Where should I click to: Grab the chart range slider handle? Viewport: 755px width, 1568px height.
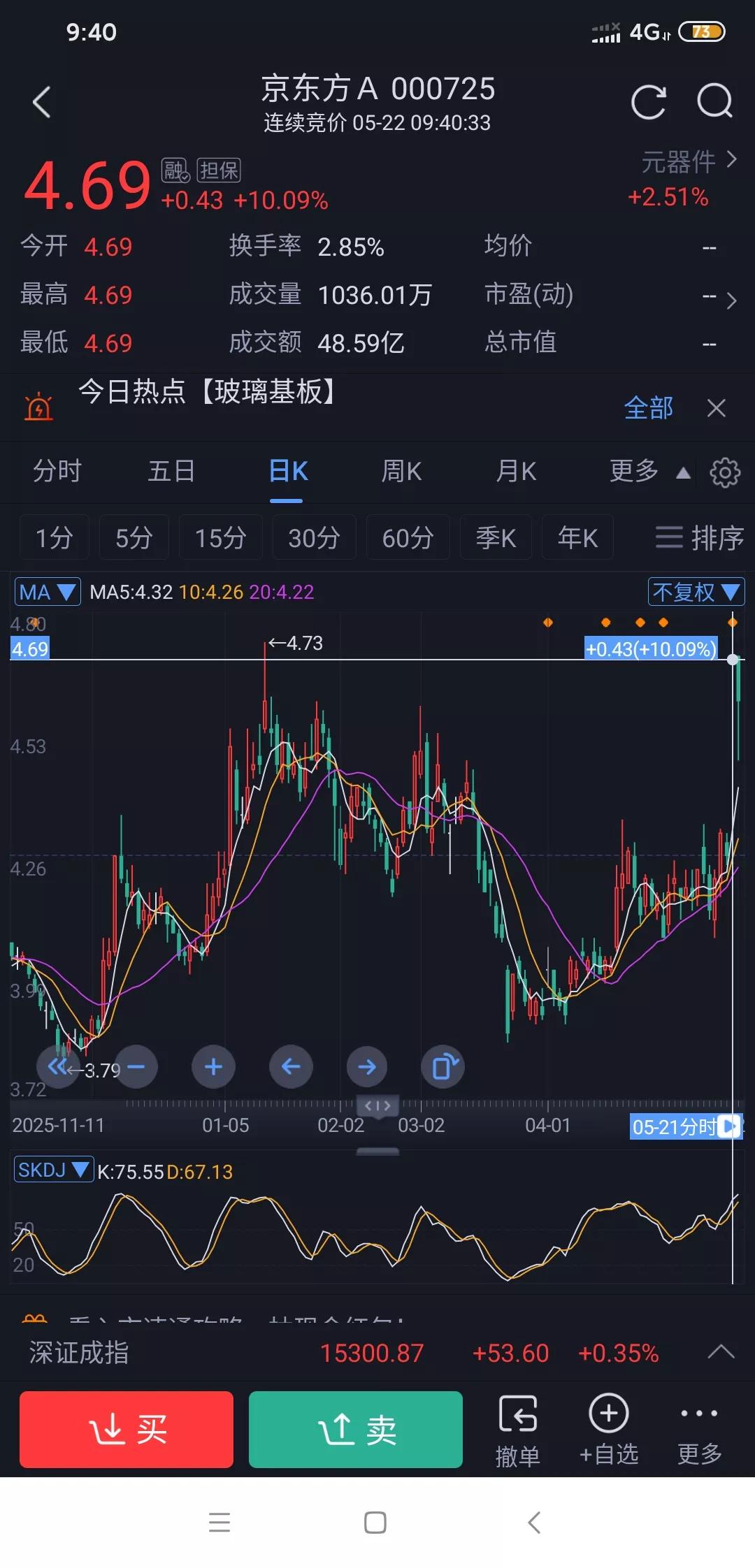pos(377,1105)
